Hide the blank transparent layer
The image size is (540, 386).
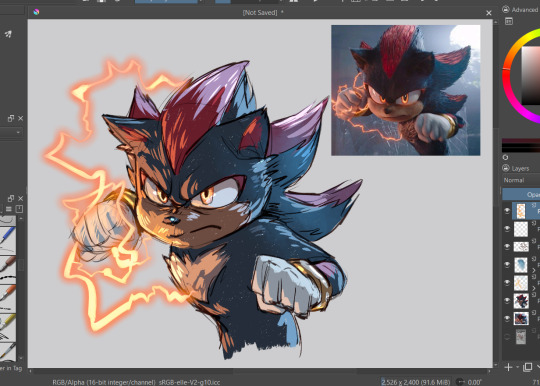[507, 229]
